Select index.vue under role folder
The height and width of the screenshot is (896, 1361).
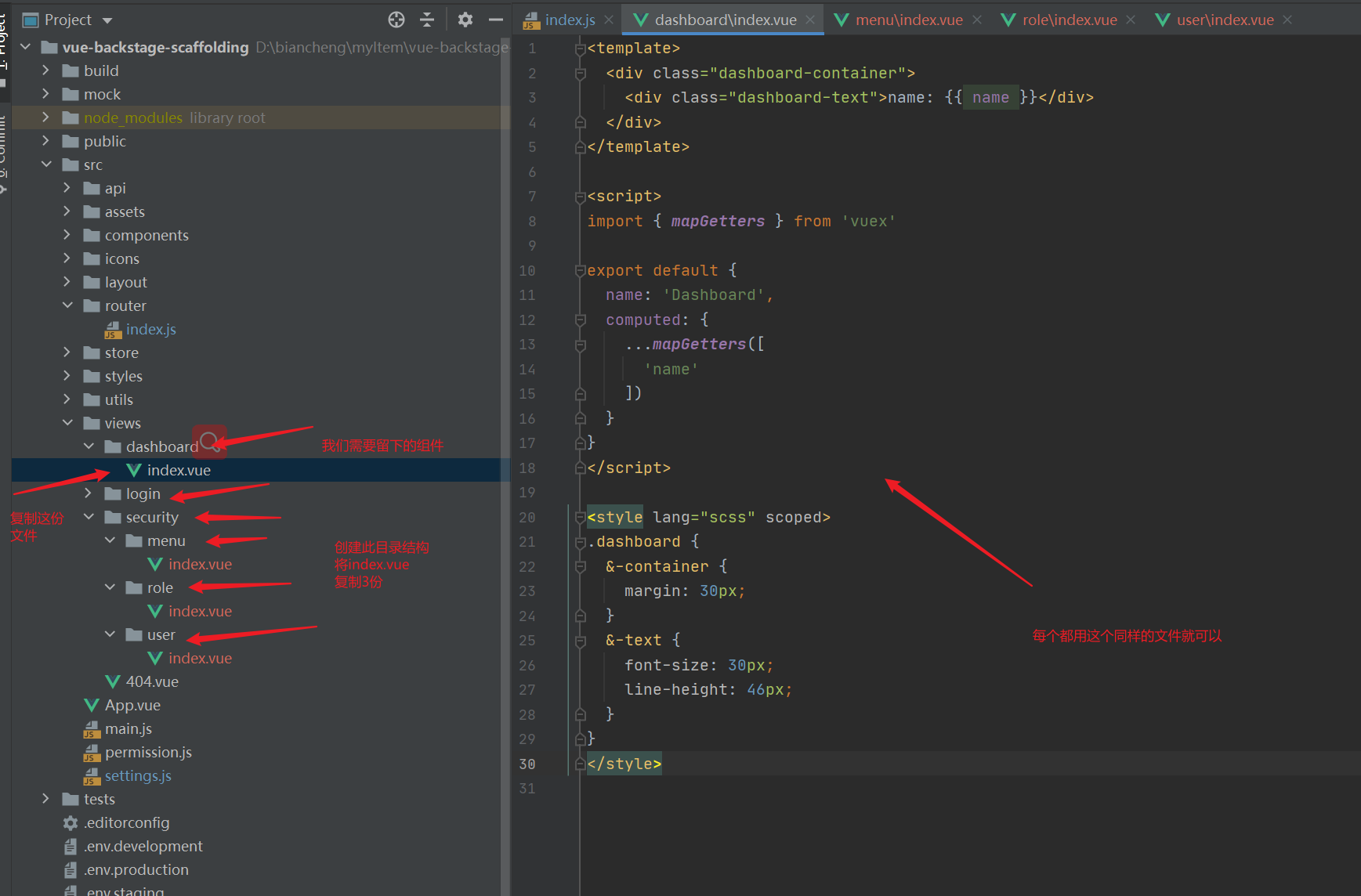click(200, 611)
